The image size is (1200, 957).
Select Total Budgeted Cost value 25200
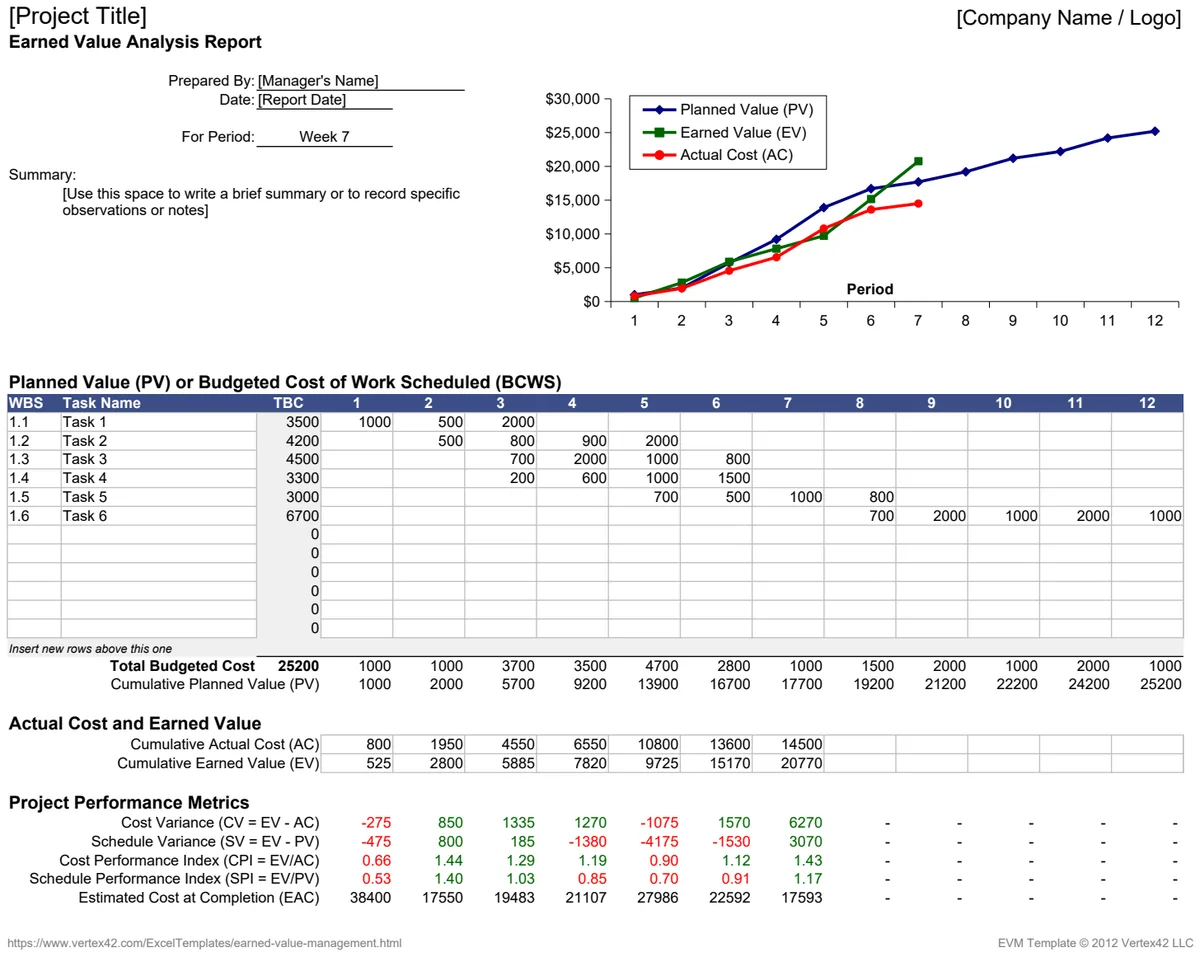point(298,666)
